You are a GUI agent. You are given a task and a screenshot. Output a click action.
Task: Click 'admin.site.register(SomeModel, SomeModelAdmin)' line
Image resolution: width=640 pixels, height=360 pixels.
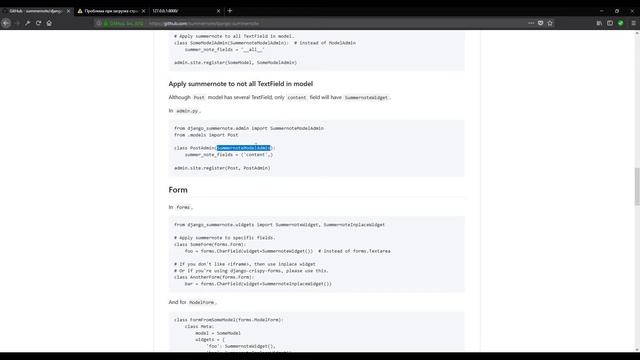[236, 62]
